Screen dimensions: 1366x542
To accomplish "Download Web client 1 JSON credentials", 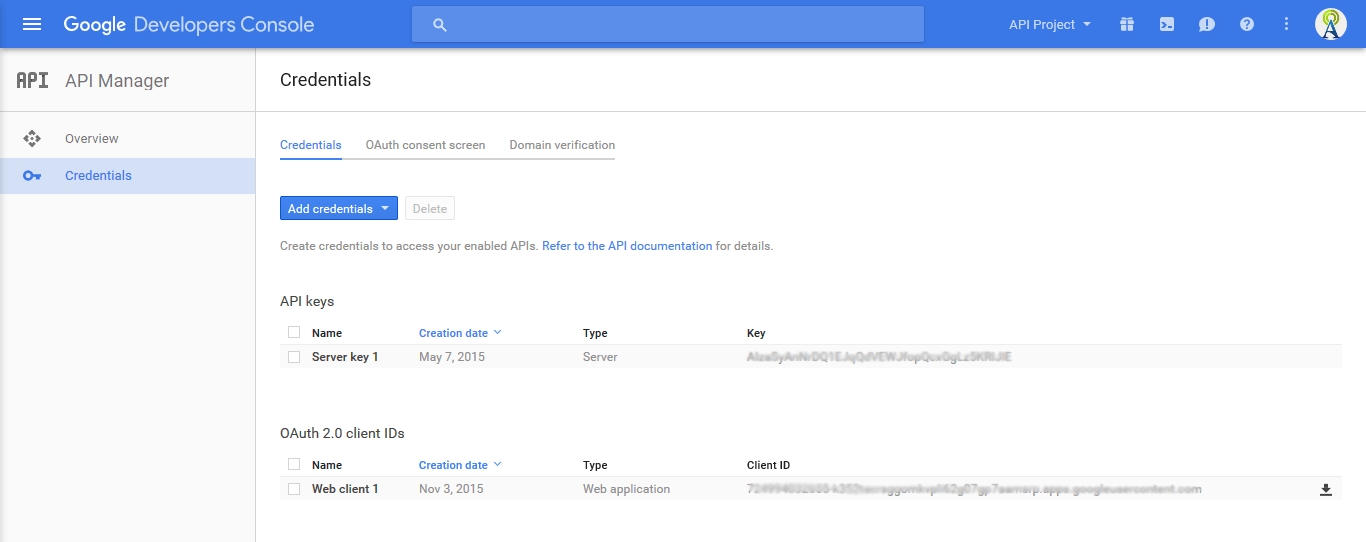I will (1326, 489).
